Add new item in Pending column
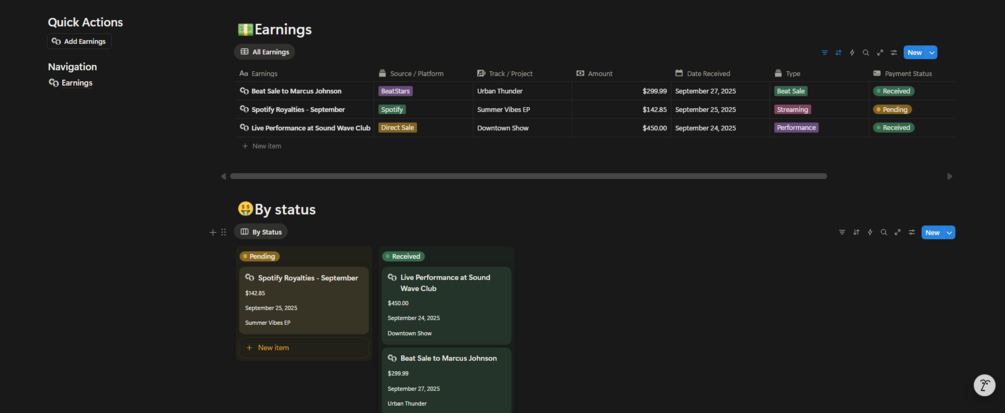 coord(272,348)
